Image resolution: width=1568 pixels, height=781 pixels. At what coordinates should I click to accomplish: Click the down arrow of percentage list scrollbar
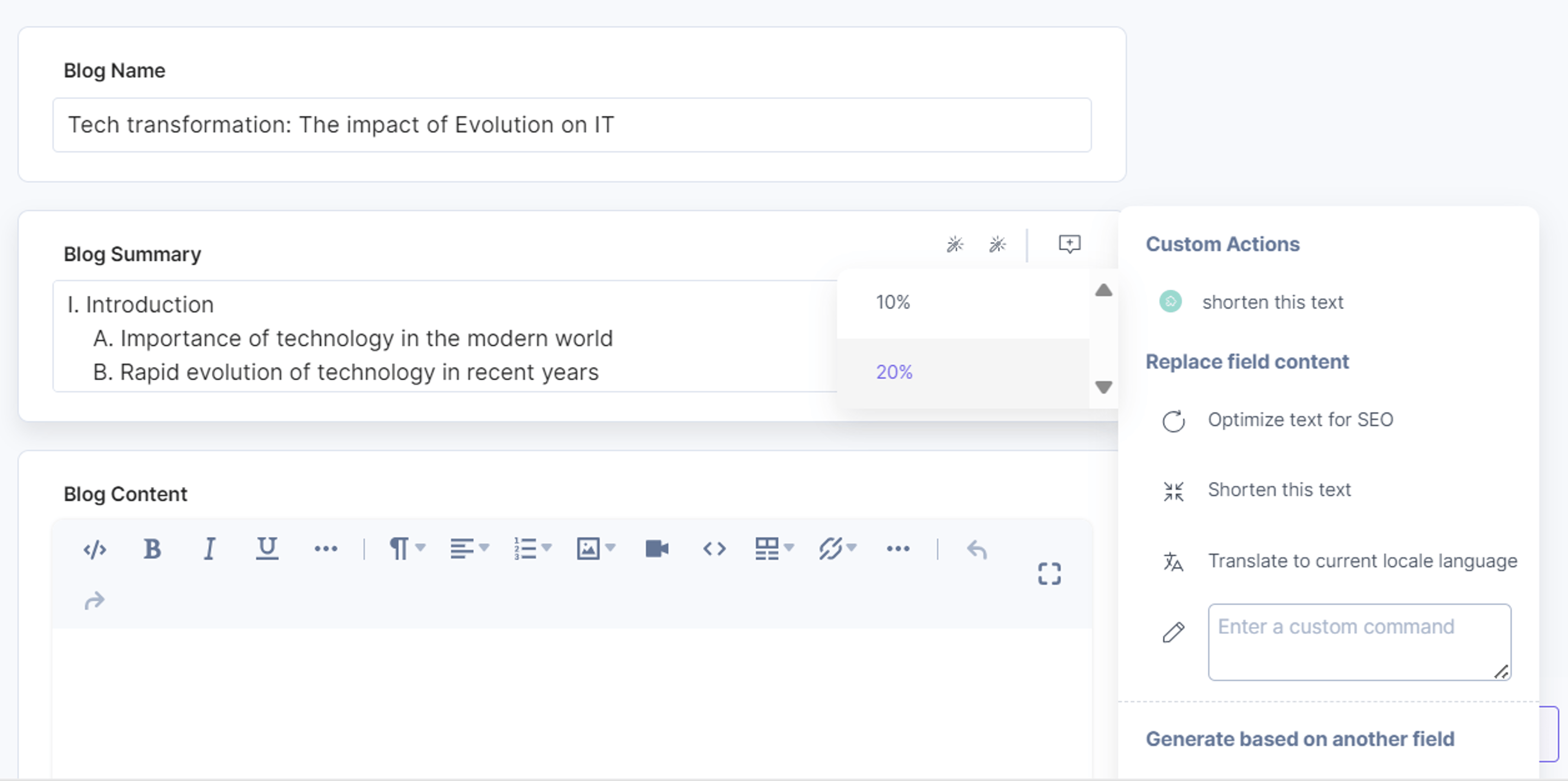point(1104,387)
